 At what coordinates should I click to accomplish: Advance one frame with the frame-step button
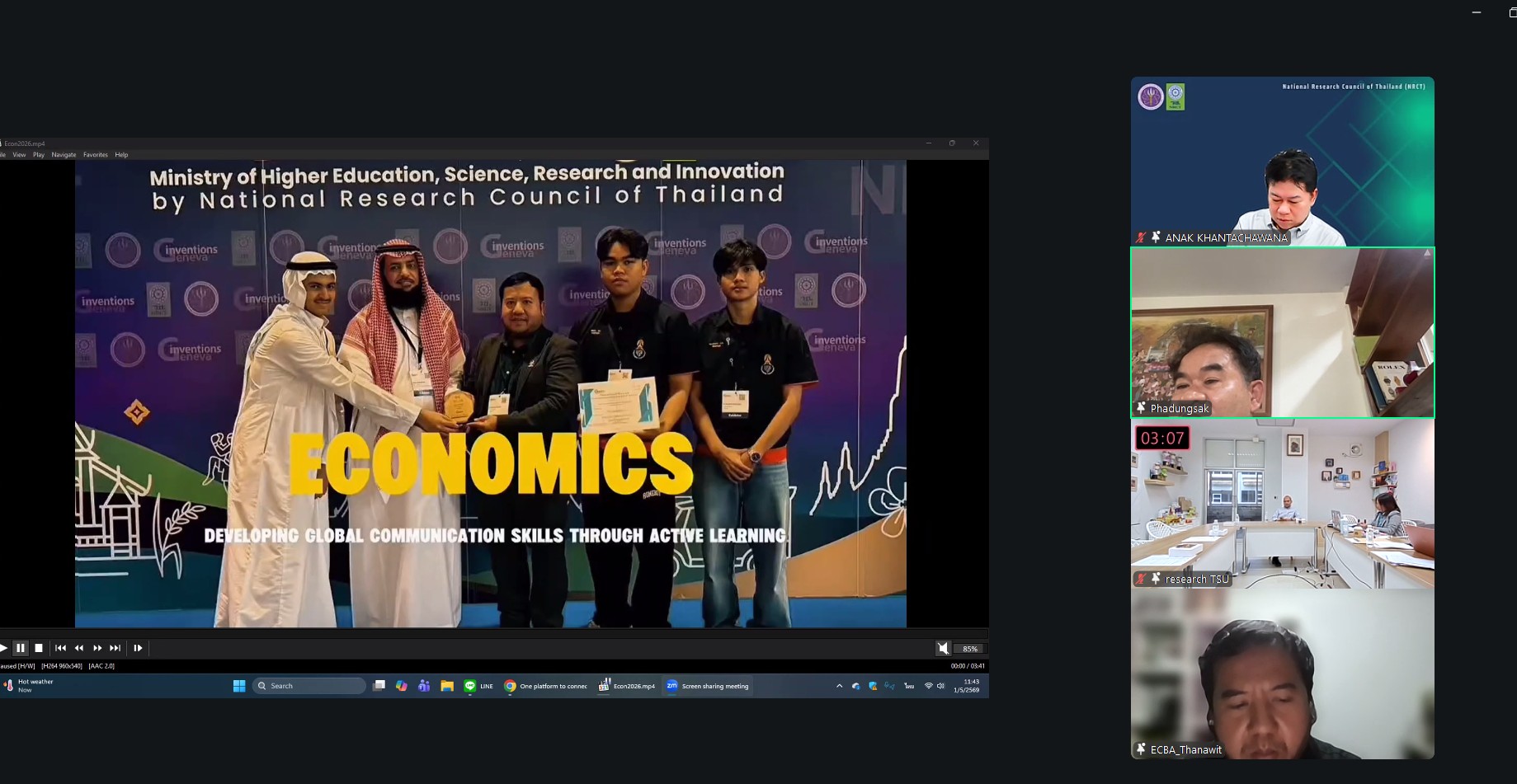[138, 648]
